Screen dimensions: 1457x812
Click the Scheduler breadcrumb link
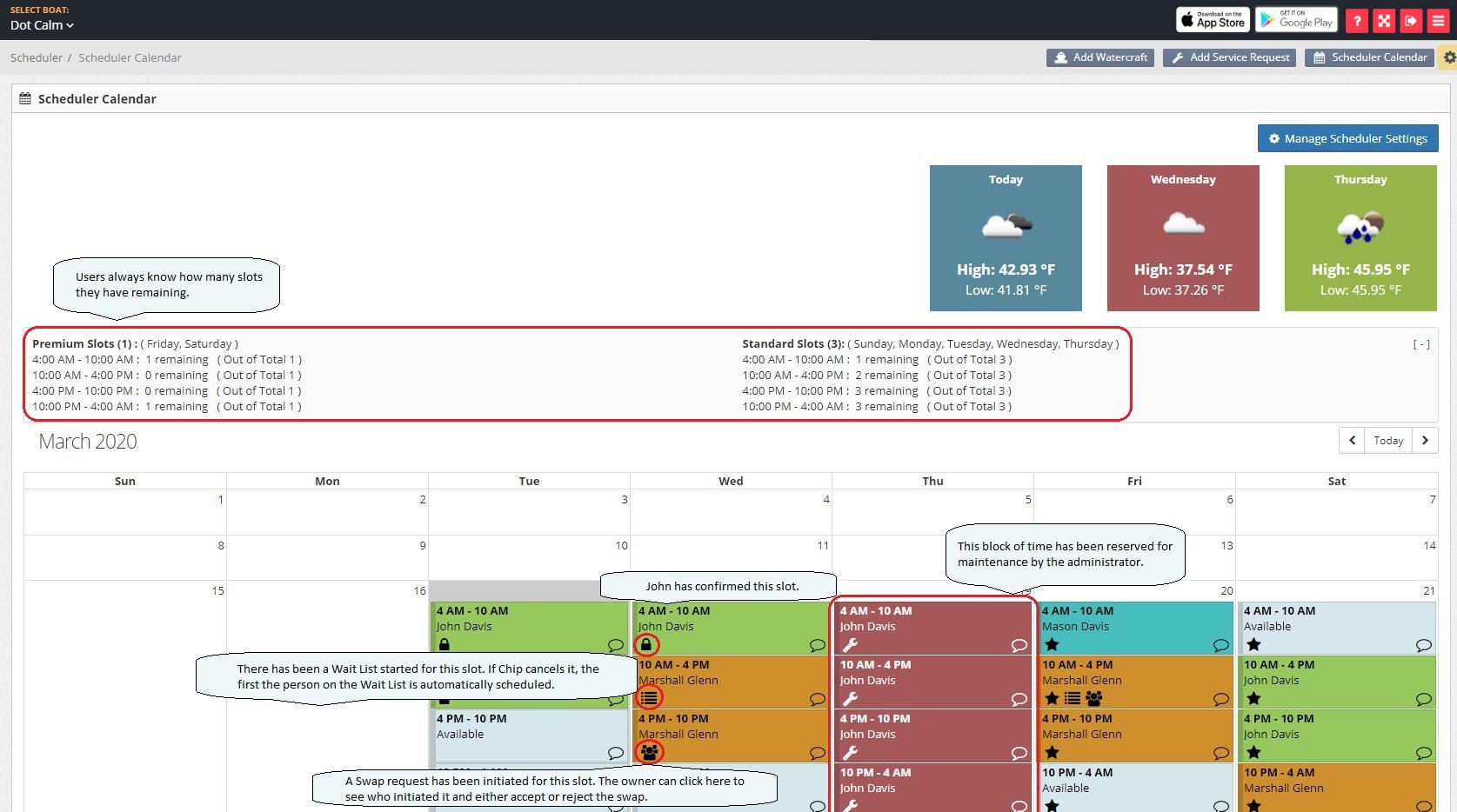[36, 57]
